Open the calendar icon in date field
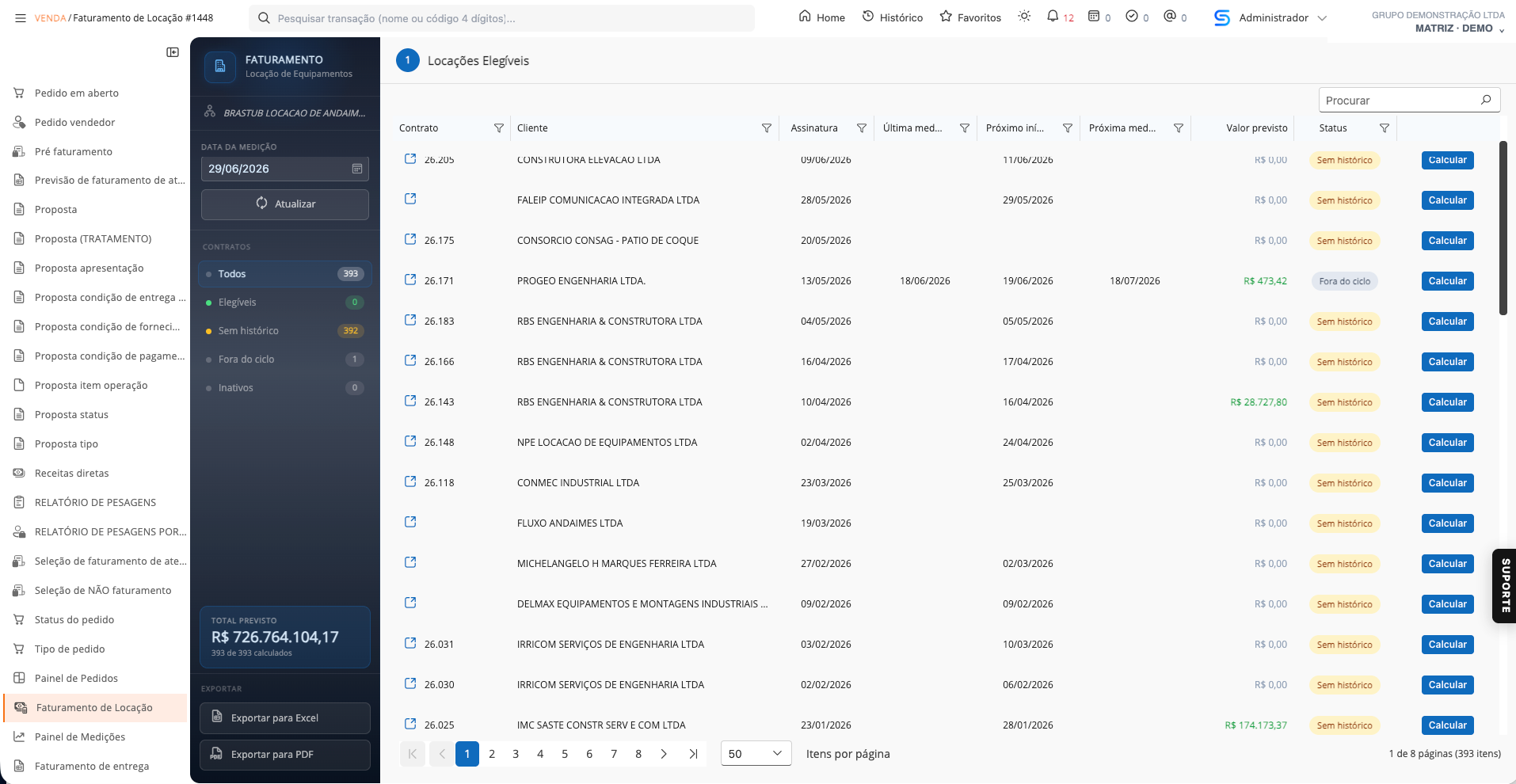This screenshot has height=784, width=1516. (x=357, y=169)
